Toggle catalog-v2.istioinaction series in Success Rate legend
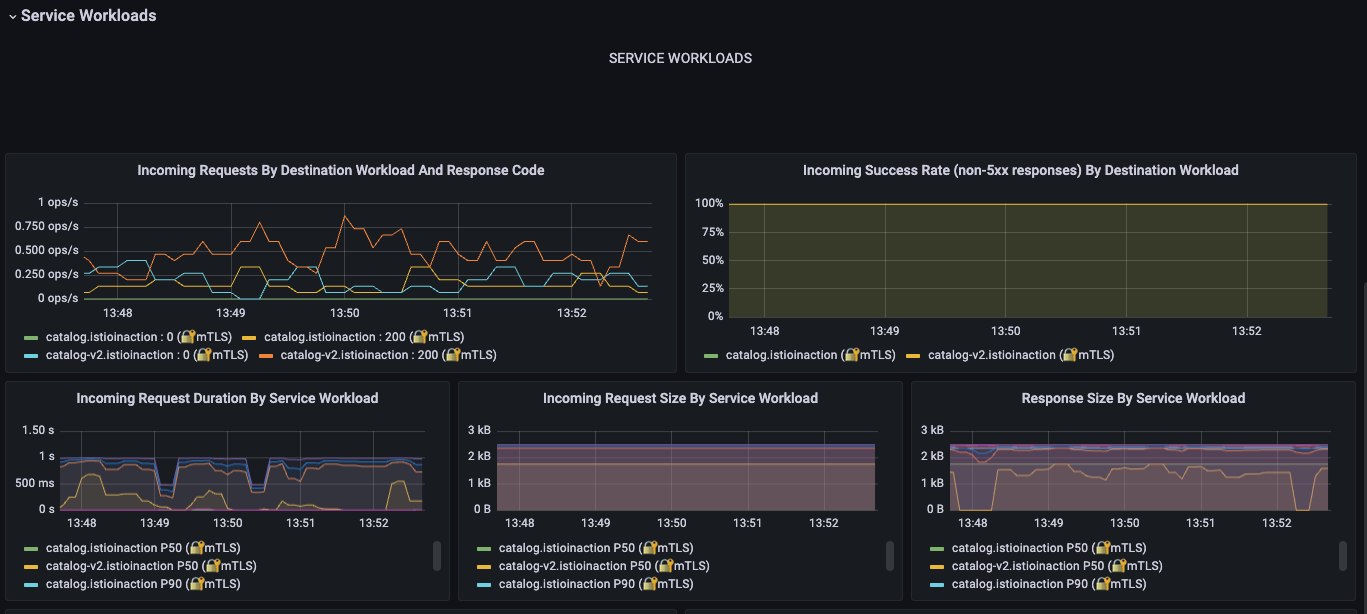The width and height of the screenshot is (1367, 614). 1021,355
